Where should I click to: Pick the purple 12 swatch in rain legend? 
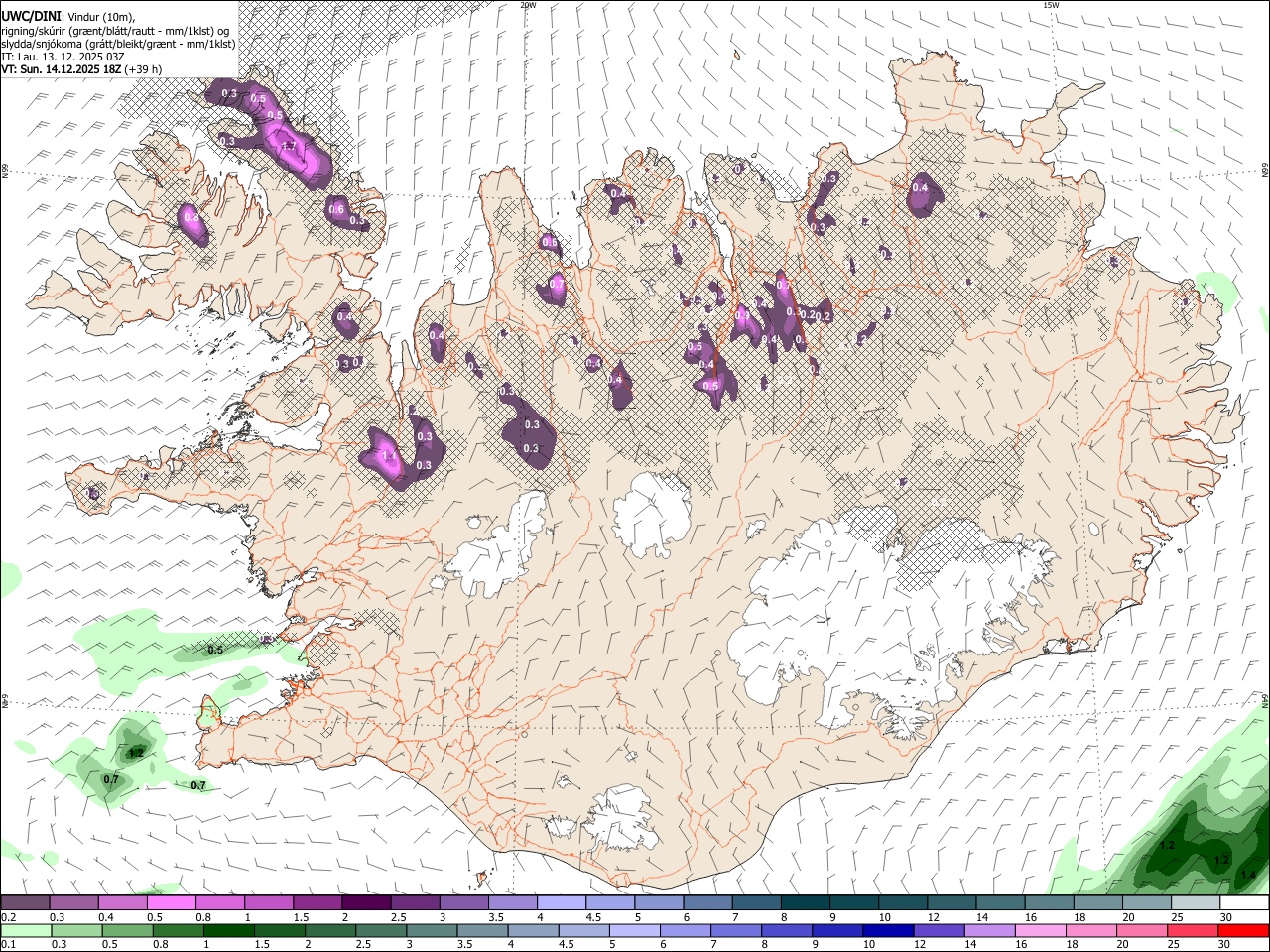pos(940,930)
